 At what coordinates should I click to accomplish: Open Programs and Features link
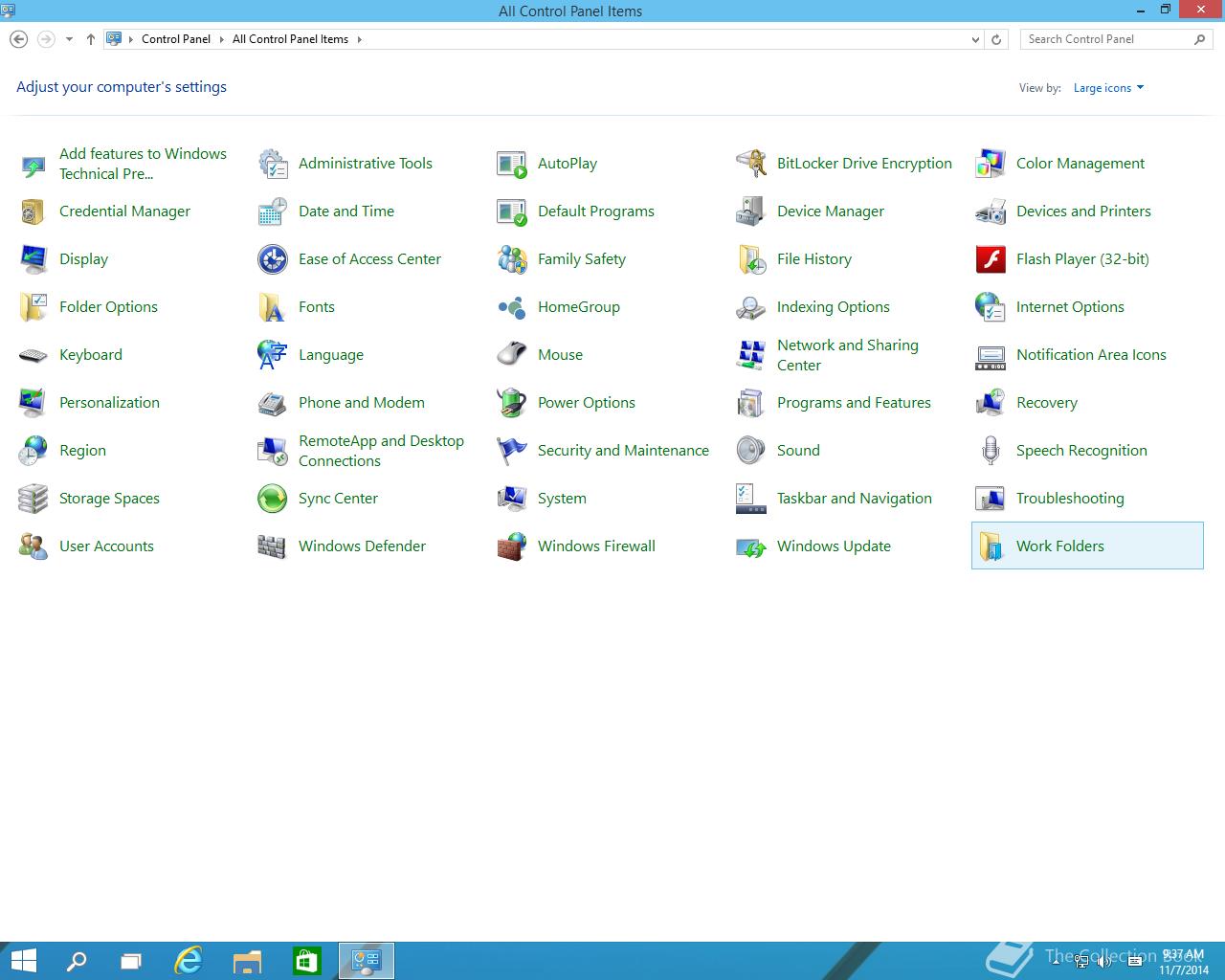click(x=854, y=403)
